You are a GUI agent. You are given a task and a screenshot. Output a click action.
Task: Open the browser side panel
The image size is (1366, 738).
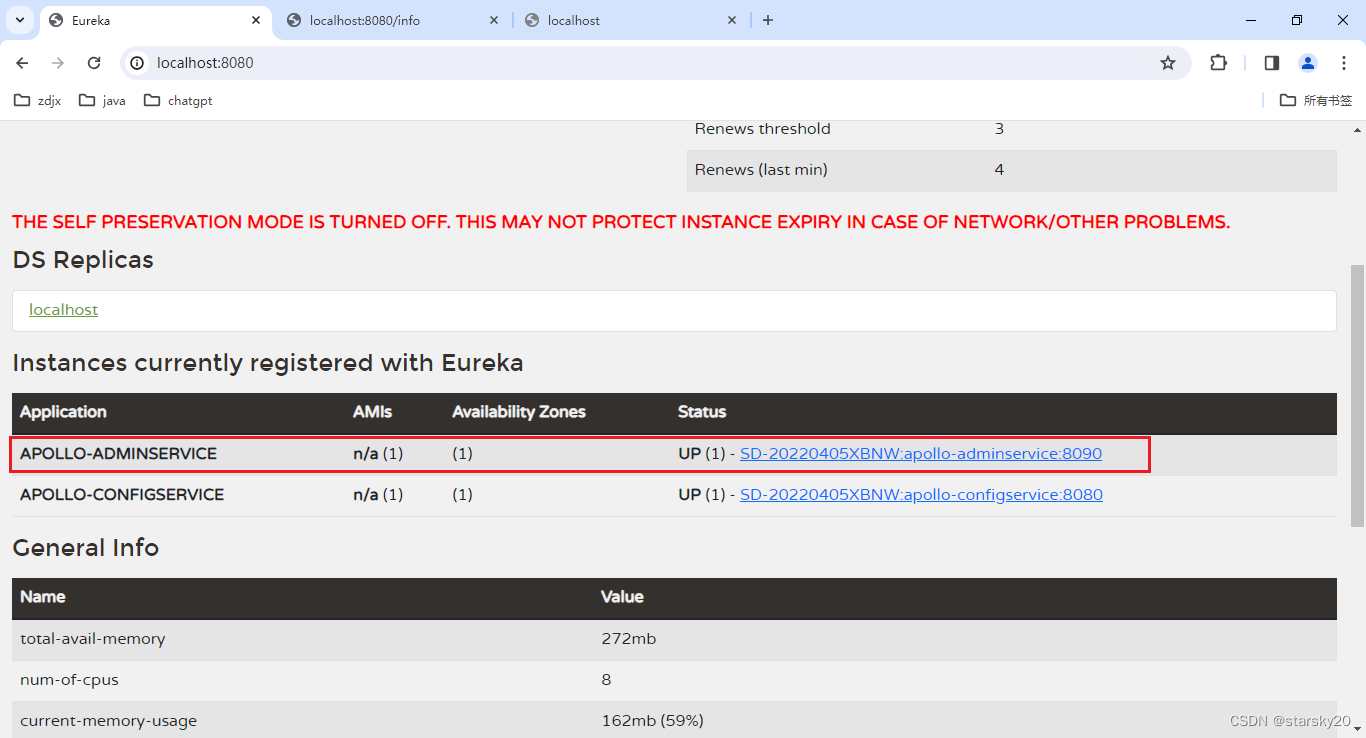(x=1272, y=63)
